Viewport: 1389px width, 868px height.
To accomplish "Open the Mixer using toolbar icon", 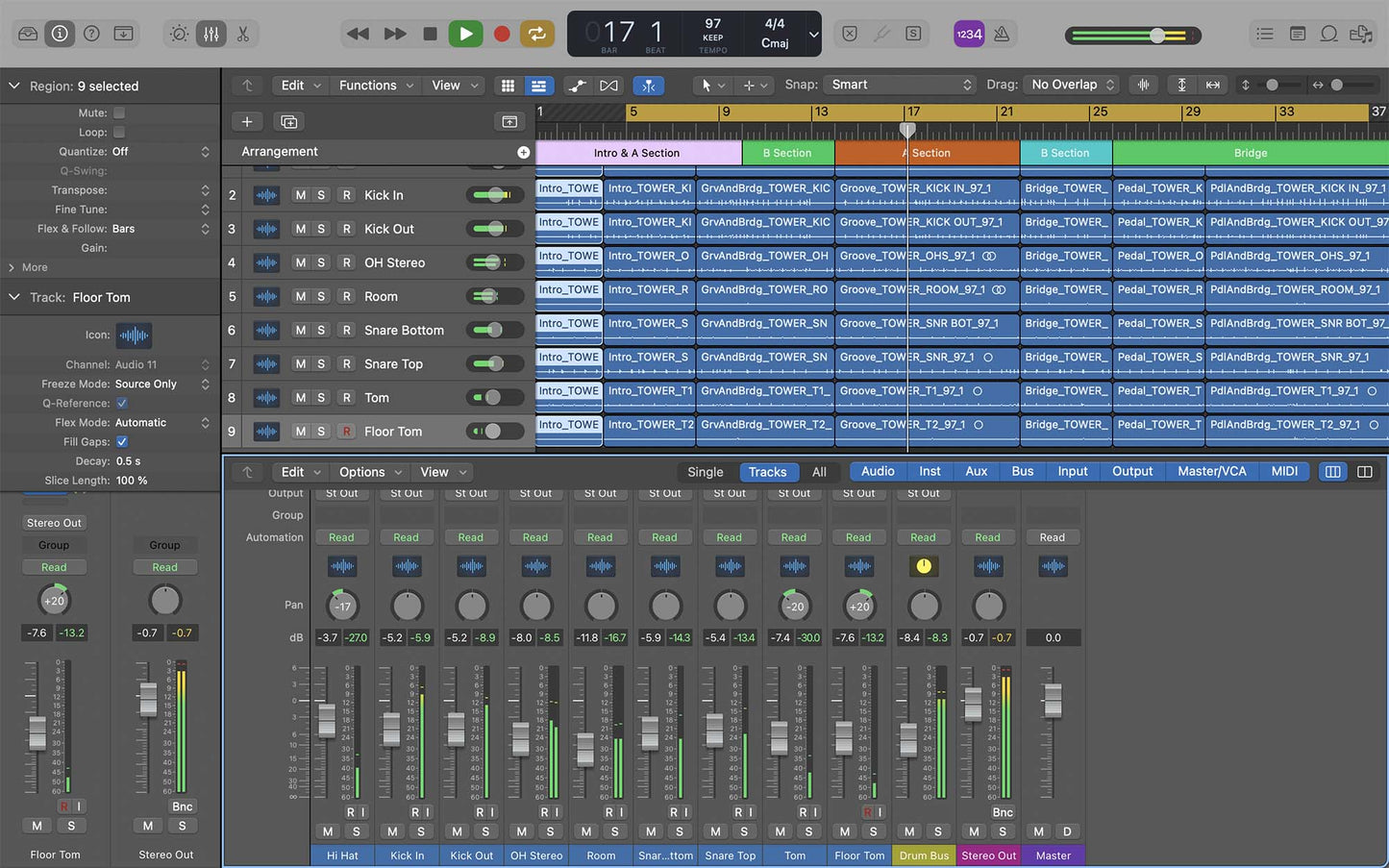I will [211, 34].
